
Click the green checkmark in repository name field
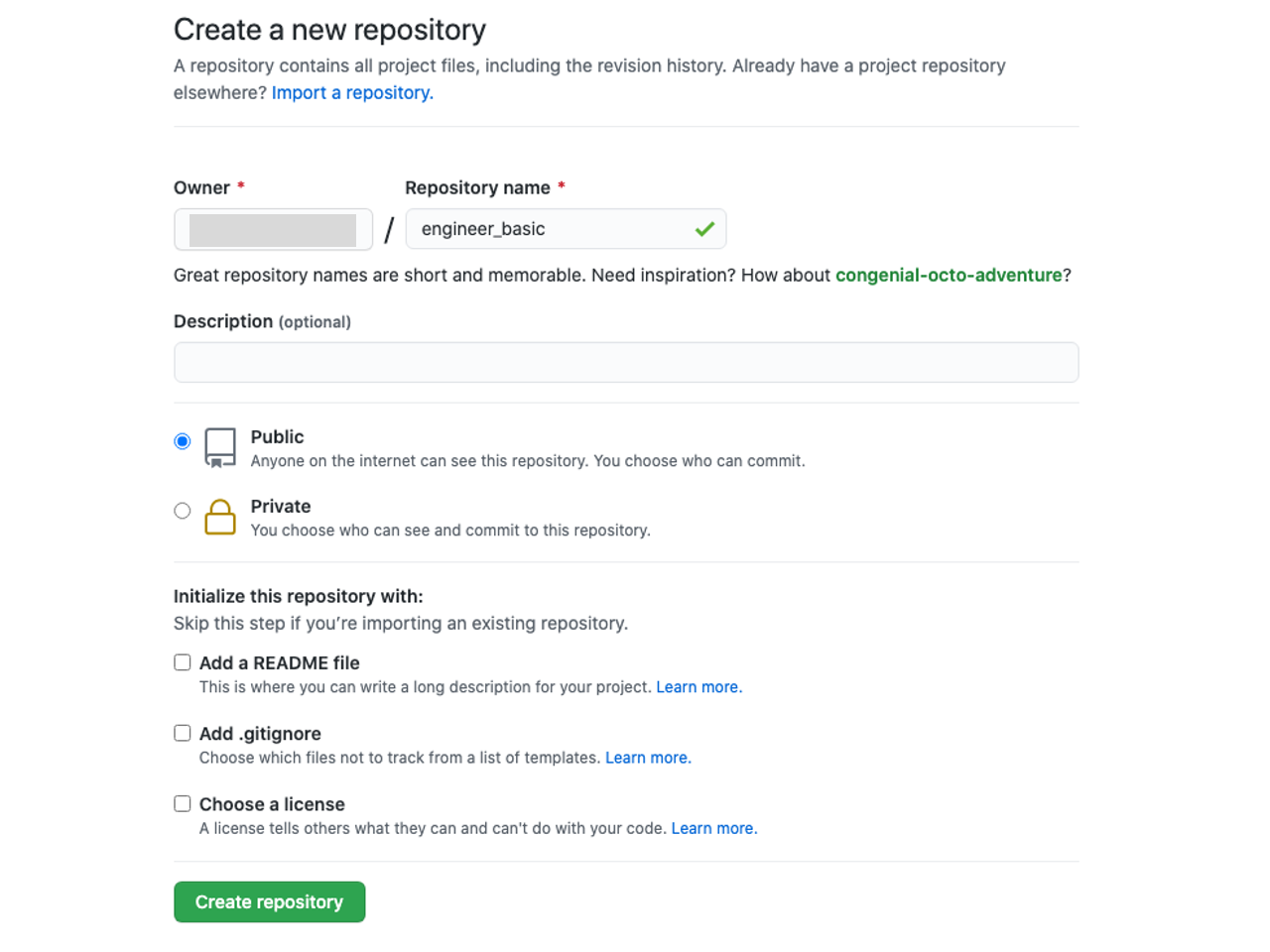[x=704, y=229]
